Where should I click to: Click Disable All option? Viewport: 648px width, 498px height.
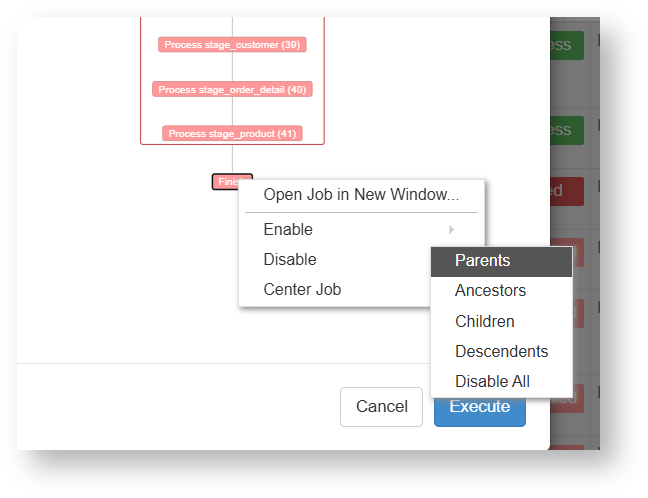pos(492,382)
